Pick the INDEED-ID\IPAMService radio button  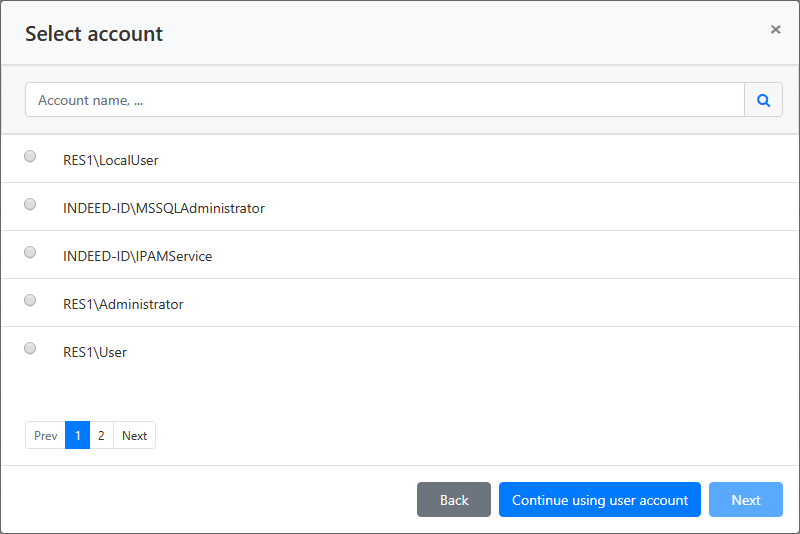coord(30,252)
